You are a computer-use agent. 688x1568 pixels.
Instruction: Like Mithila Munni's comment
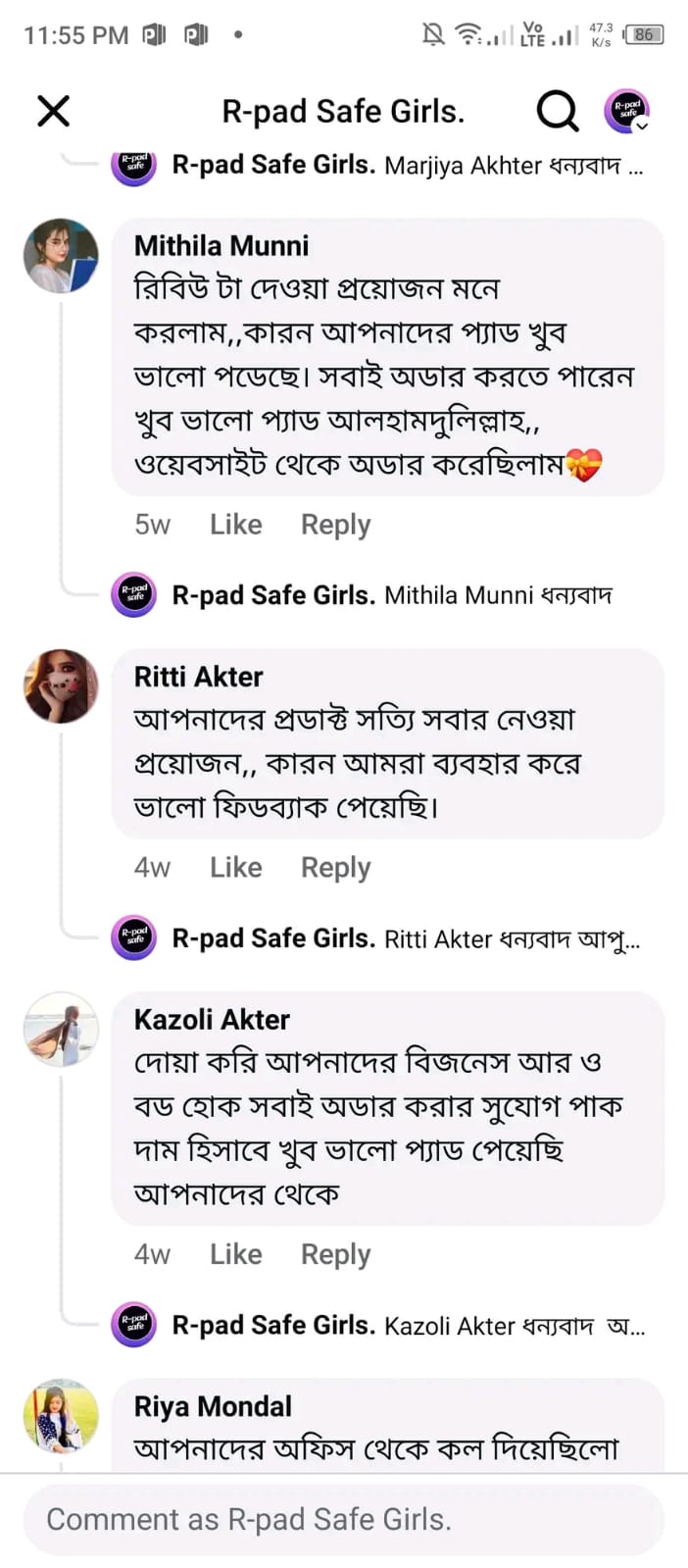pyautogui.click(x=235, y=525)
